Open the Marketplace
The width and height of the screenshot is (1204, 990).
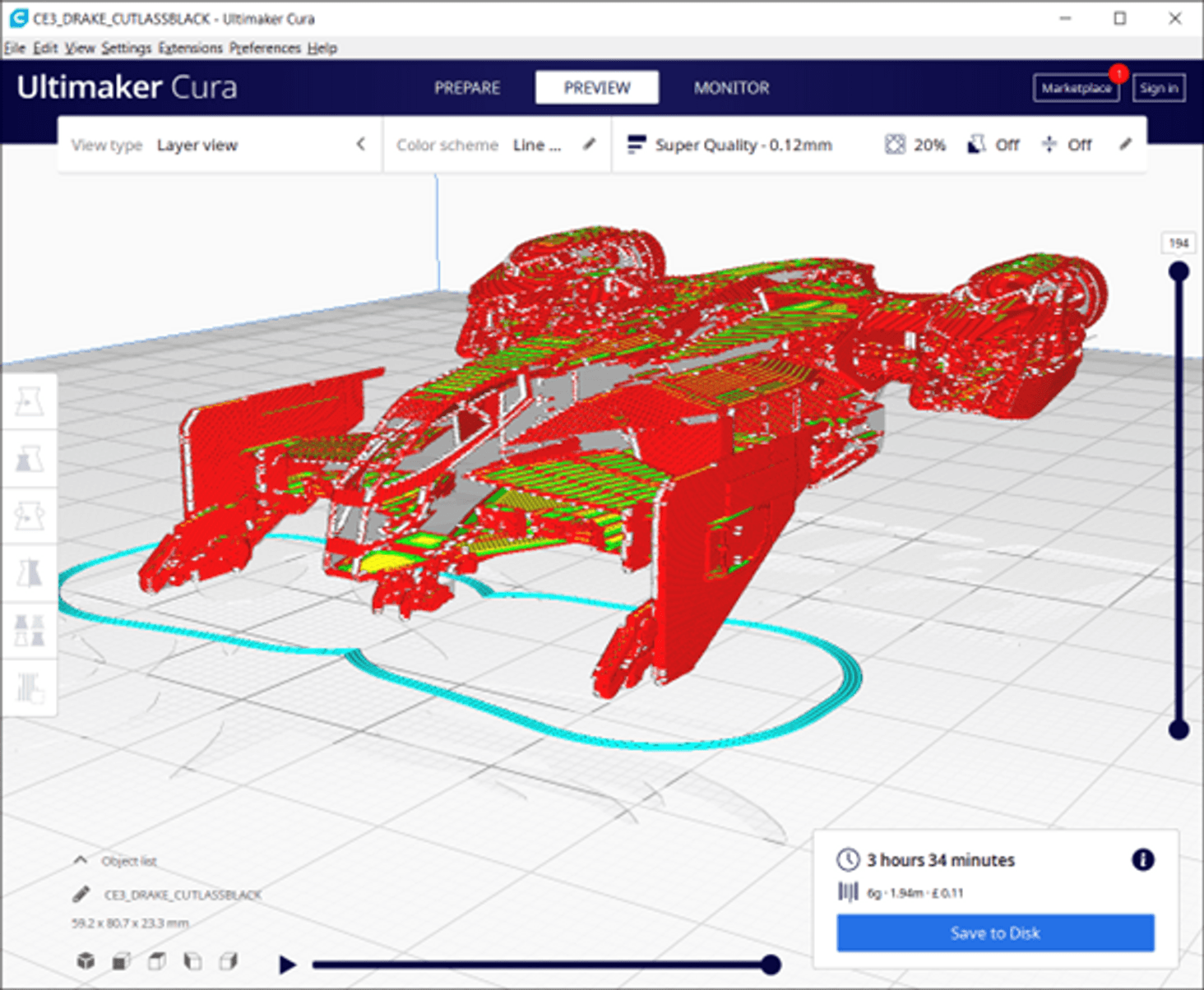pyautogui.click(x=1076, y=88)
